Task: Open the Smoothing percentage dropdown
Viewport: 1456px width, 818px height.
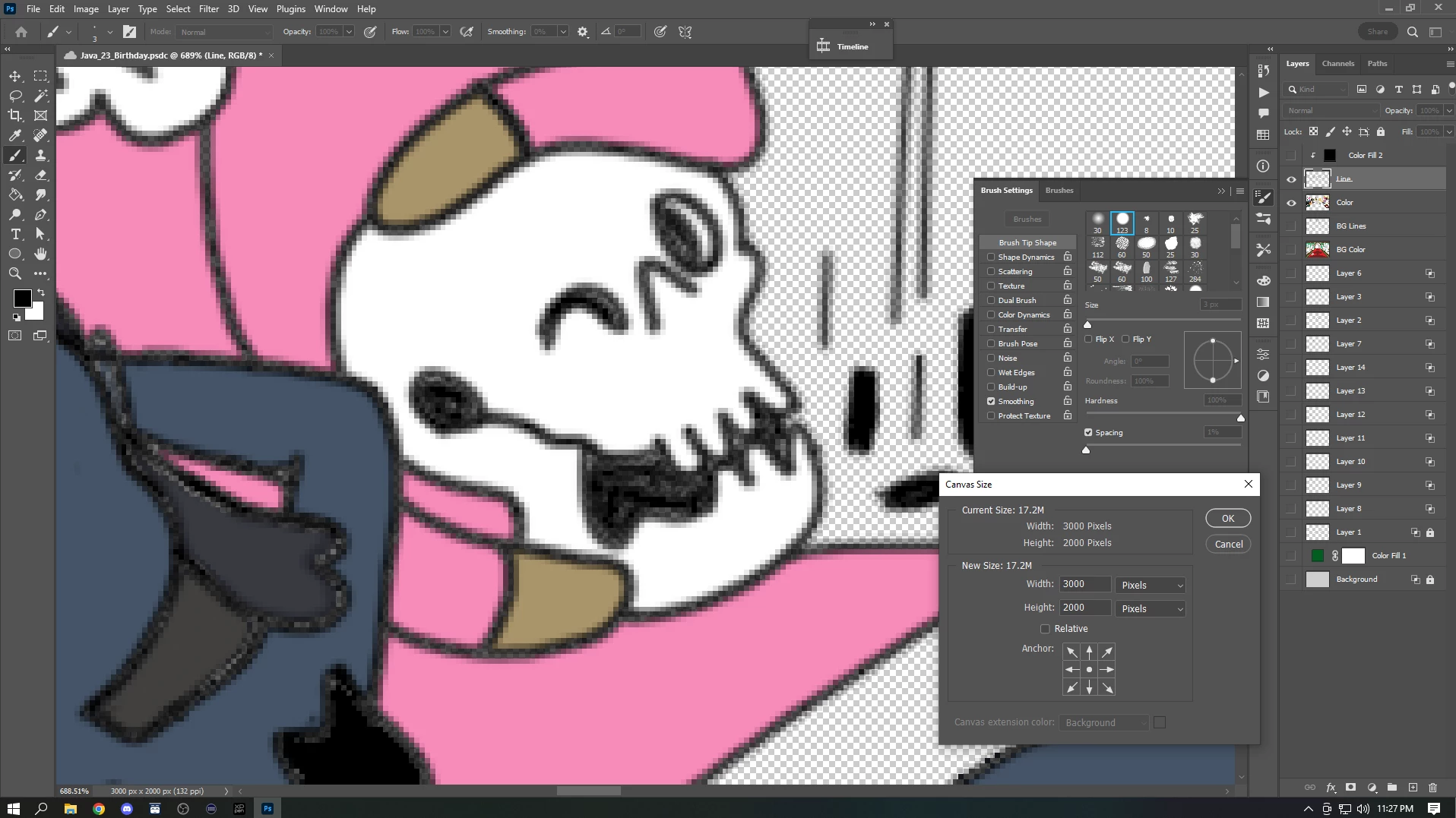Action: click(x=563, y=32)
